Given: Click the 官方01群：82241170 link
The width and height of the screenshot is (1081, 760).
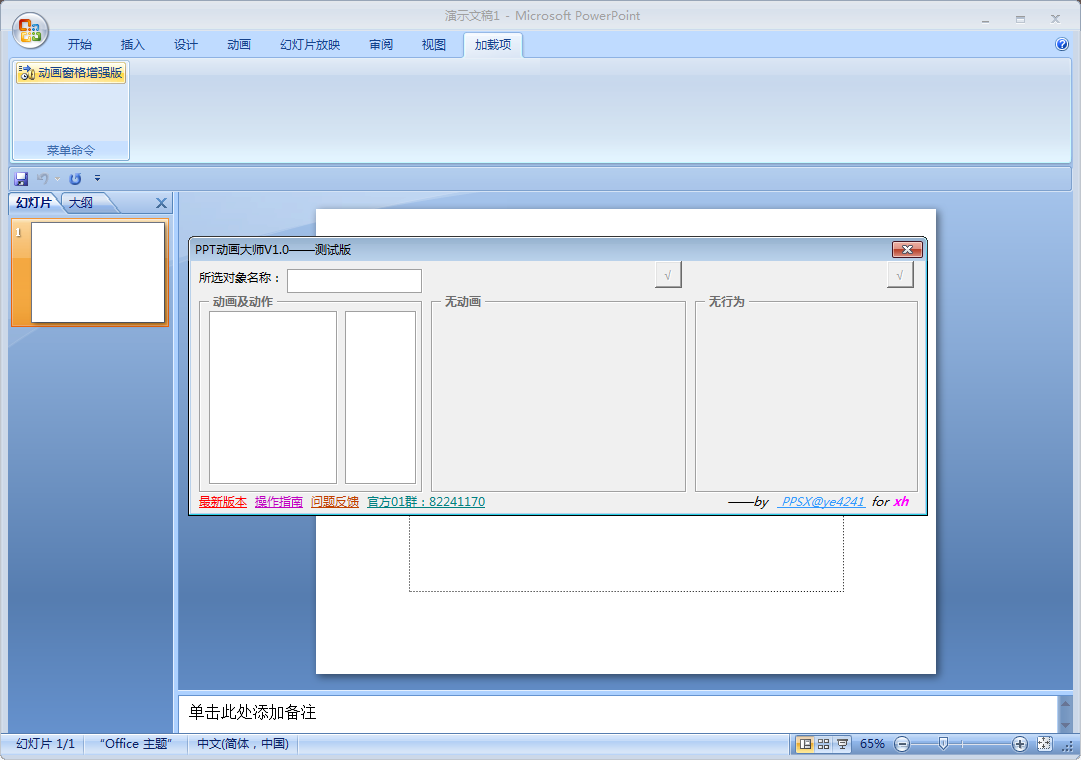Looking at the screenshot, I should click(x=426, y=501).
